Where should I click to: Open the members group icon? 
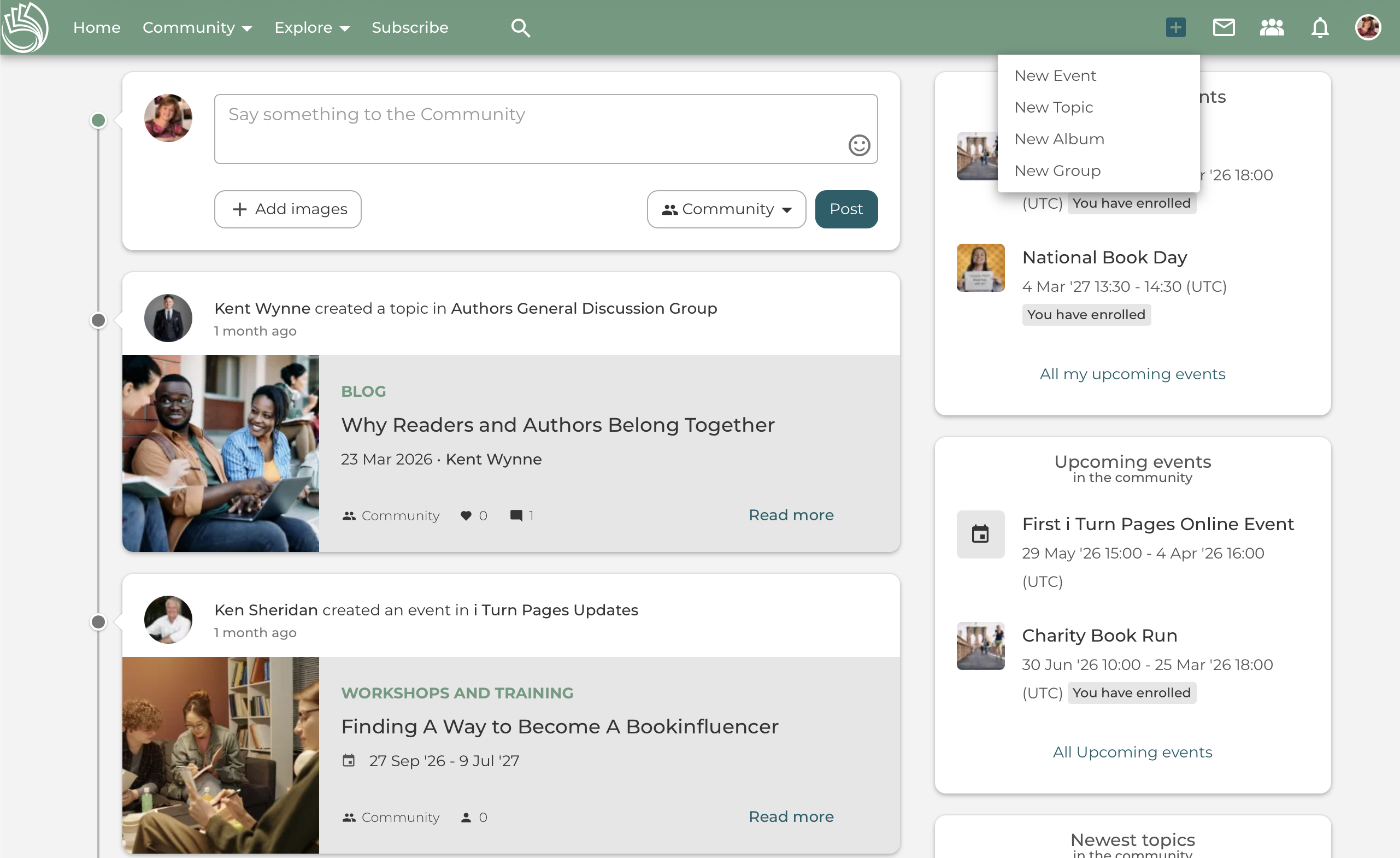pyautogui.click(x=1272, y=27)
